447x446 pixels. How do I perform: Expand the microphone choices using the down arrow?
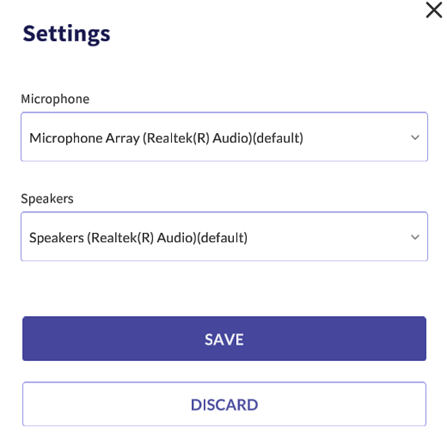415,137
